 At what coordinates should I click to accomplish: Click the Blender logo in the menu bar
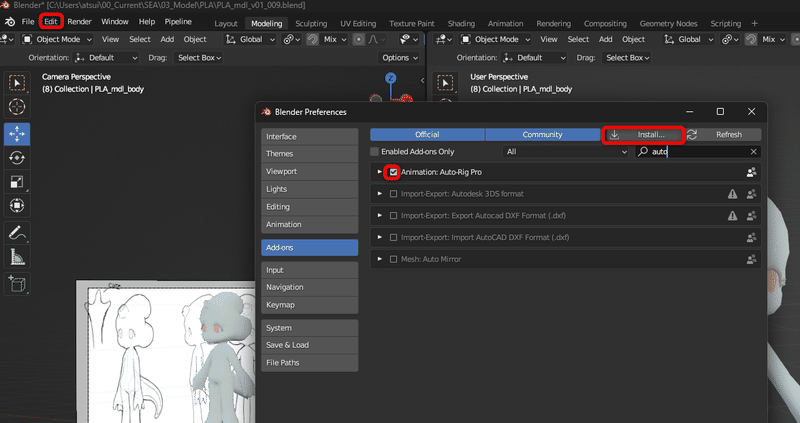(x=10, y=22)
